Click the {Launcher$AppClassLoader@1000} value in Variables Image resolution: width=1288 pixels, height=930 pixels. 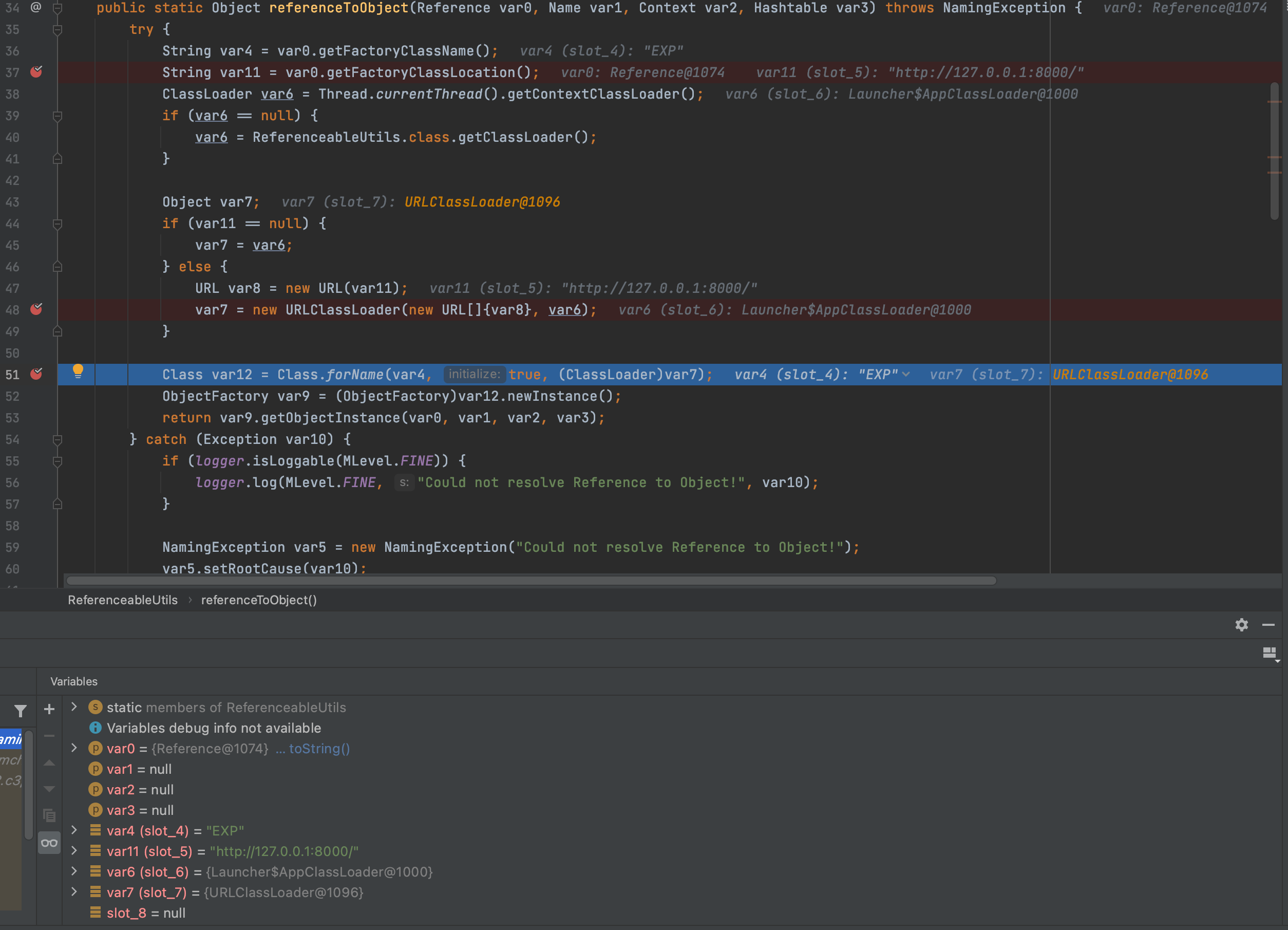(x=319, y=871)
